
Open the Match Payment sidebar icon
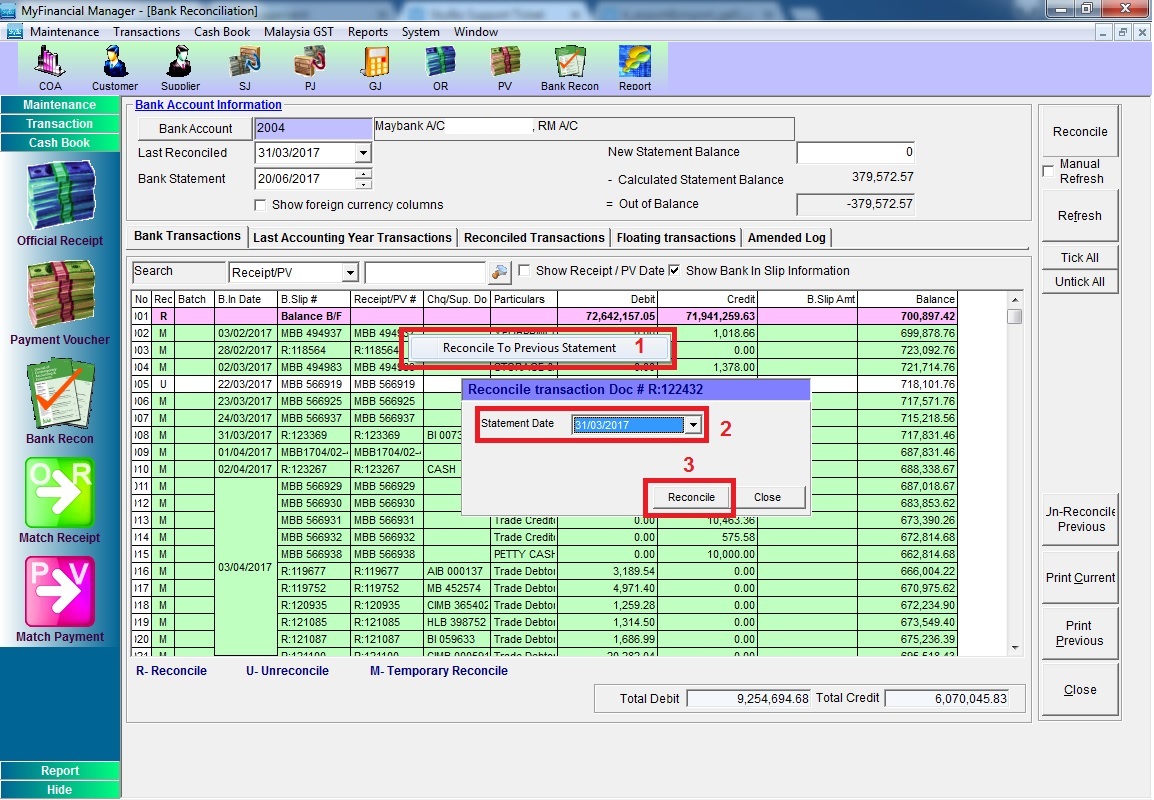[x=60, y=599]
